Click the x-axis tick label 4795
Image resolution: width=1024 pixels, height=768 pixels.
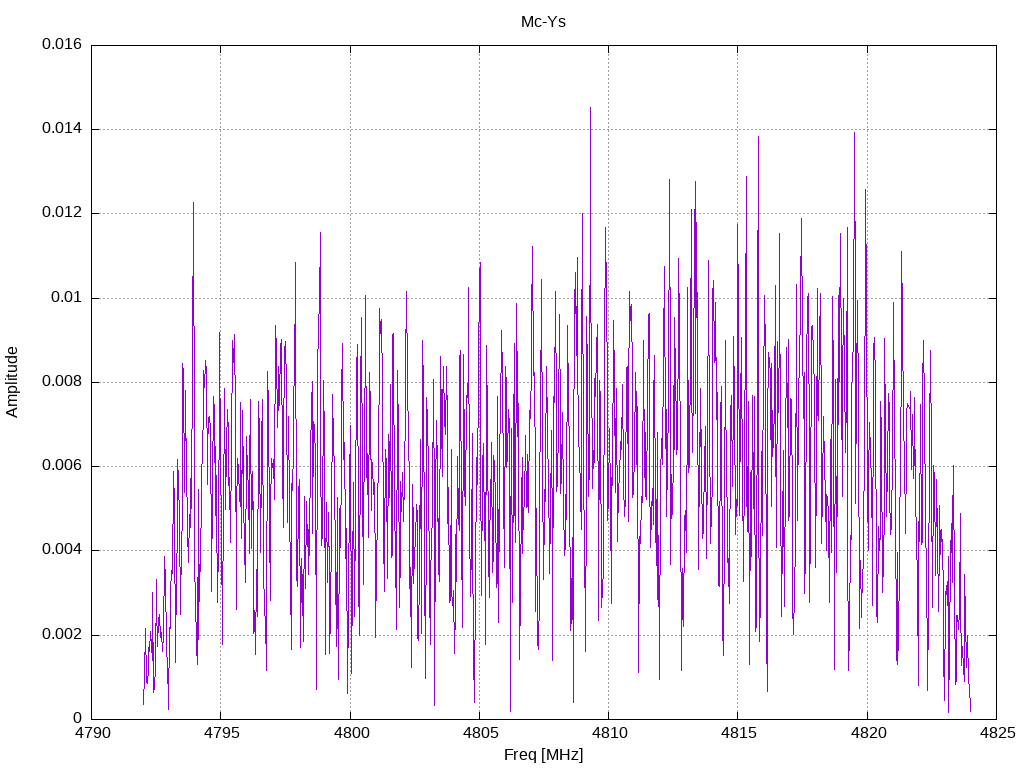[x=221, y=733]
